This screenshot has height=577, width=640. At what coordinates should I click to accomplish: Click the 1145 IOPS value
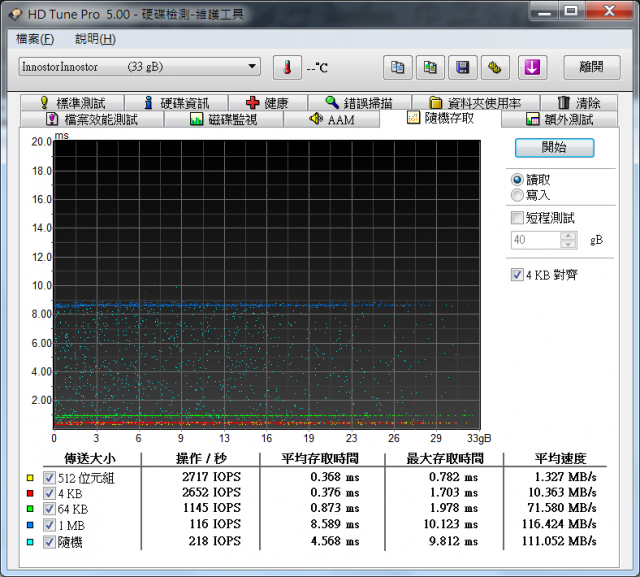212,508
